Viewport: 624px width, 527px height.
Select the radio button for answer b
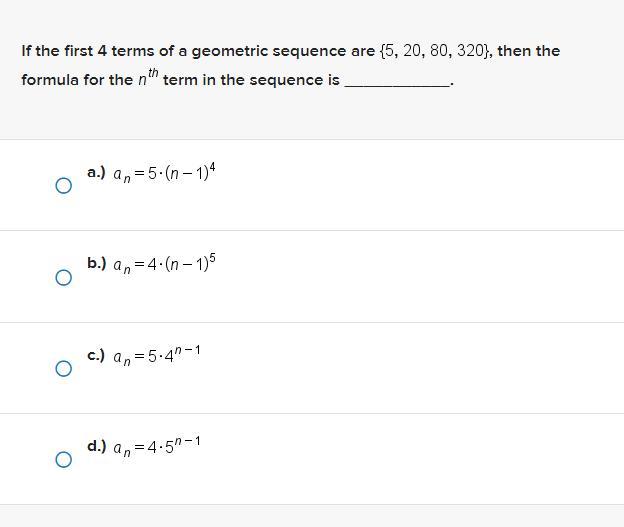63,277
